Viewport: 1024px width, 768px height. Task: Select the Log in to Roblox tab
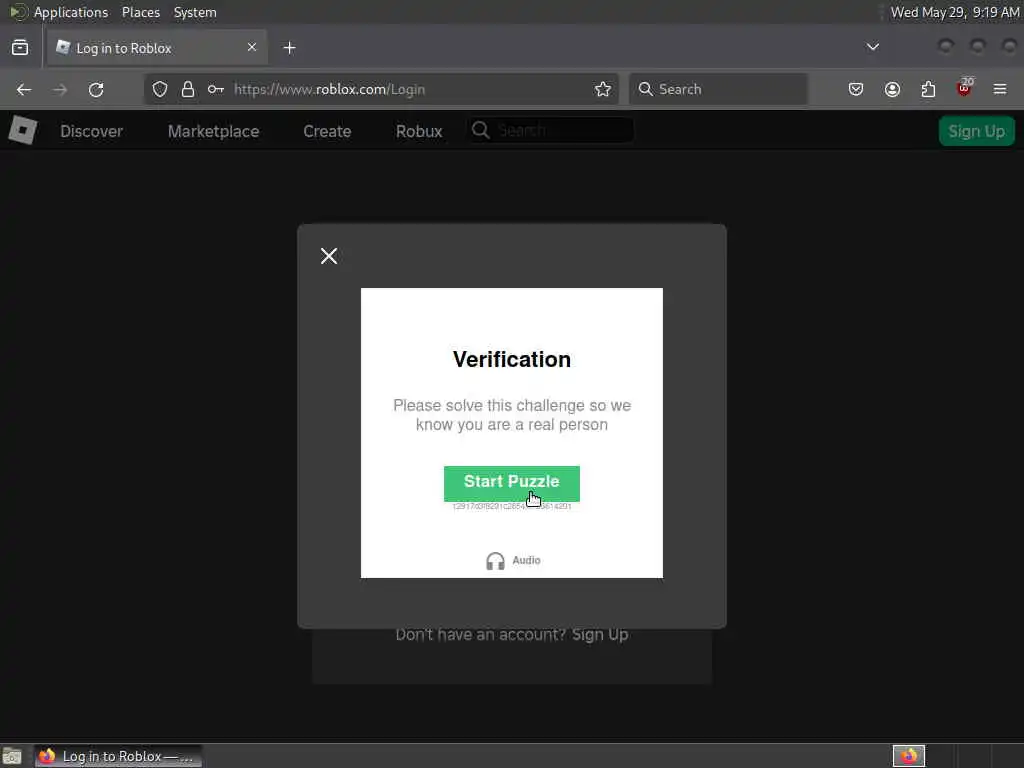click(x=157, y=48)
